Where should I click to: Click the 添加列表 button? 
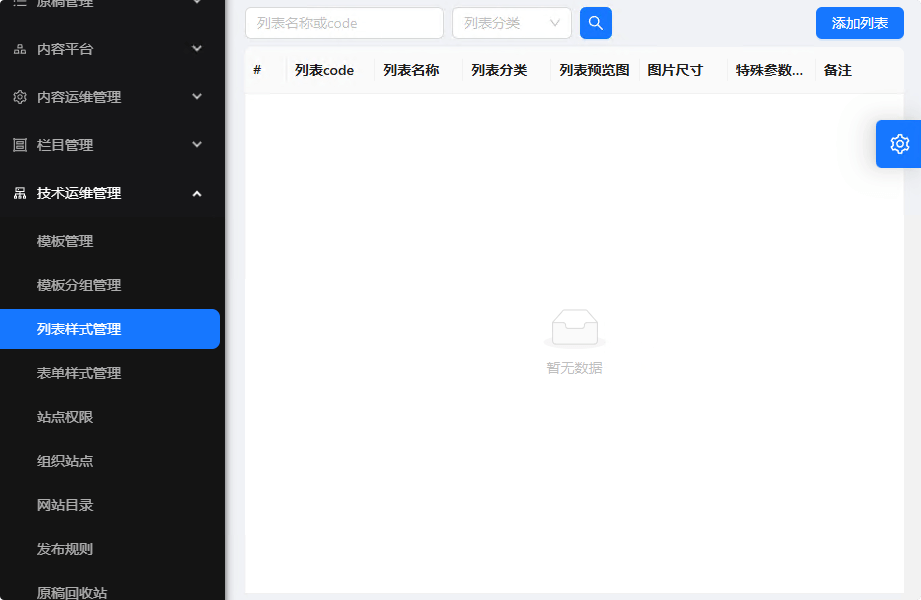[x=859, y=23]
